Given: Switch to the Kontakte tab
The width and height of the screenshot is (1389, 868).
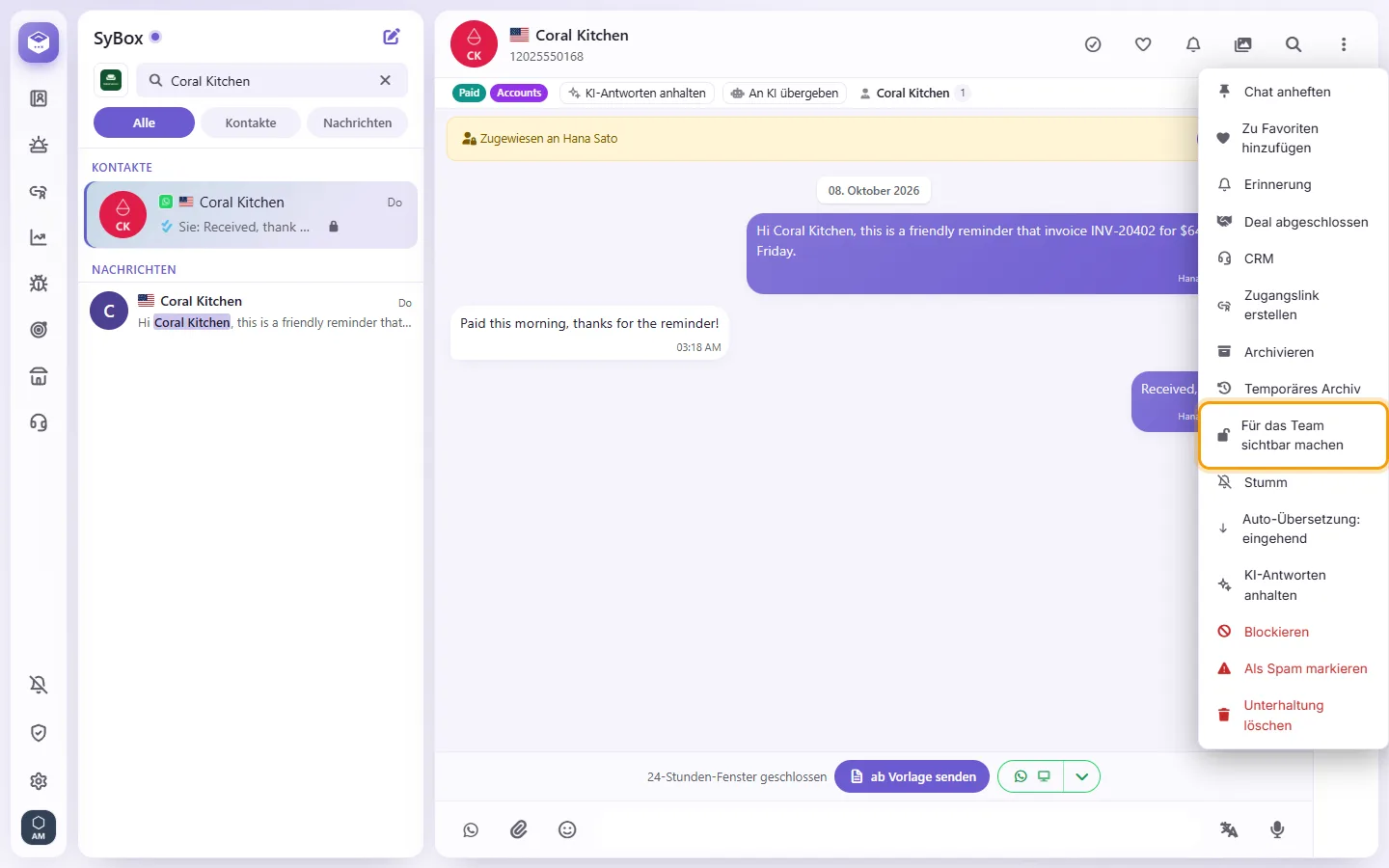Looking at the screenshot, I should tap(251, 122).
